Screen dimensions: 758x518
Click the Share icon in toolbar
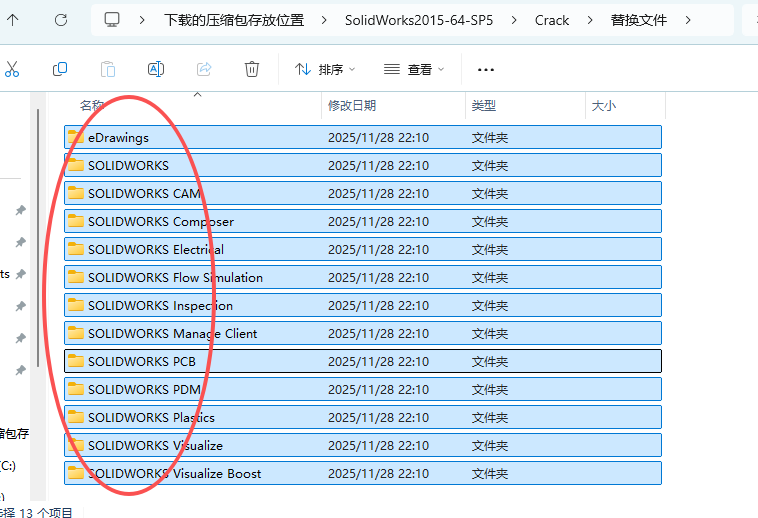tap(204, 69)
